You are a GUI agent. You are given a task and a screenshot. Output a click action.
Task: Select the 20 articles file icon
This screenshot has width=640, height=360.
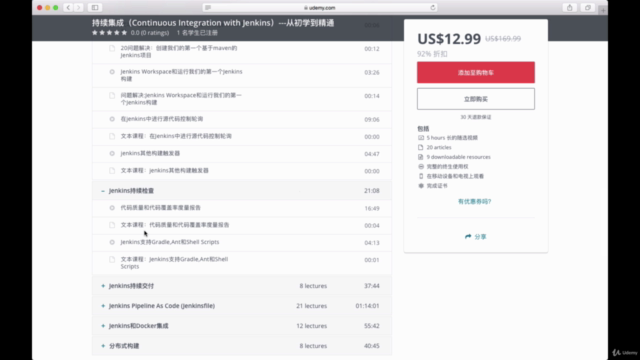pyautogui.click(x=421, y=147)
